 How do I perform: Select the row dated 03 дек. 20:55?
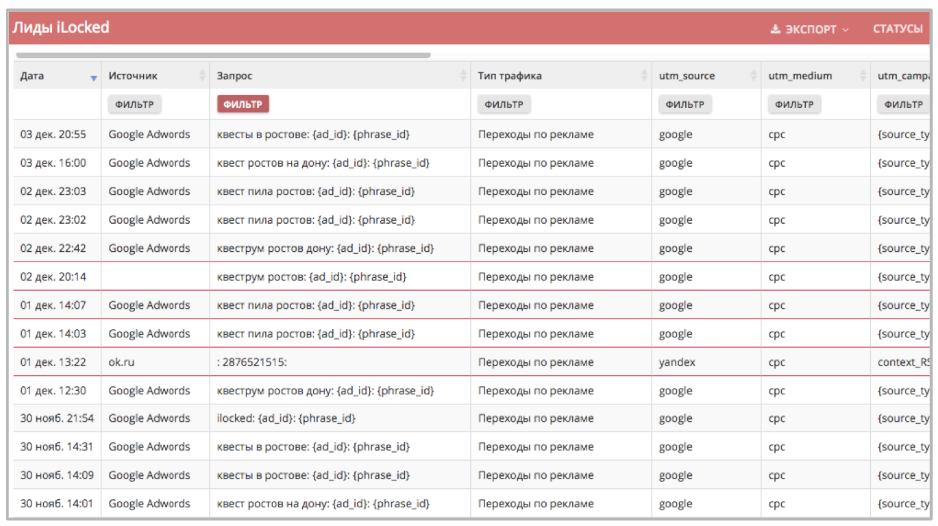tap(471, 134)
